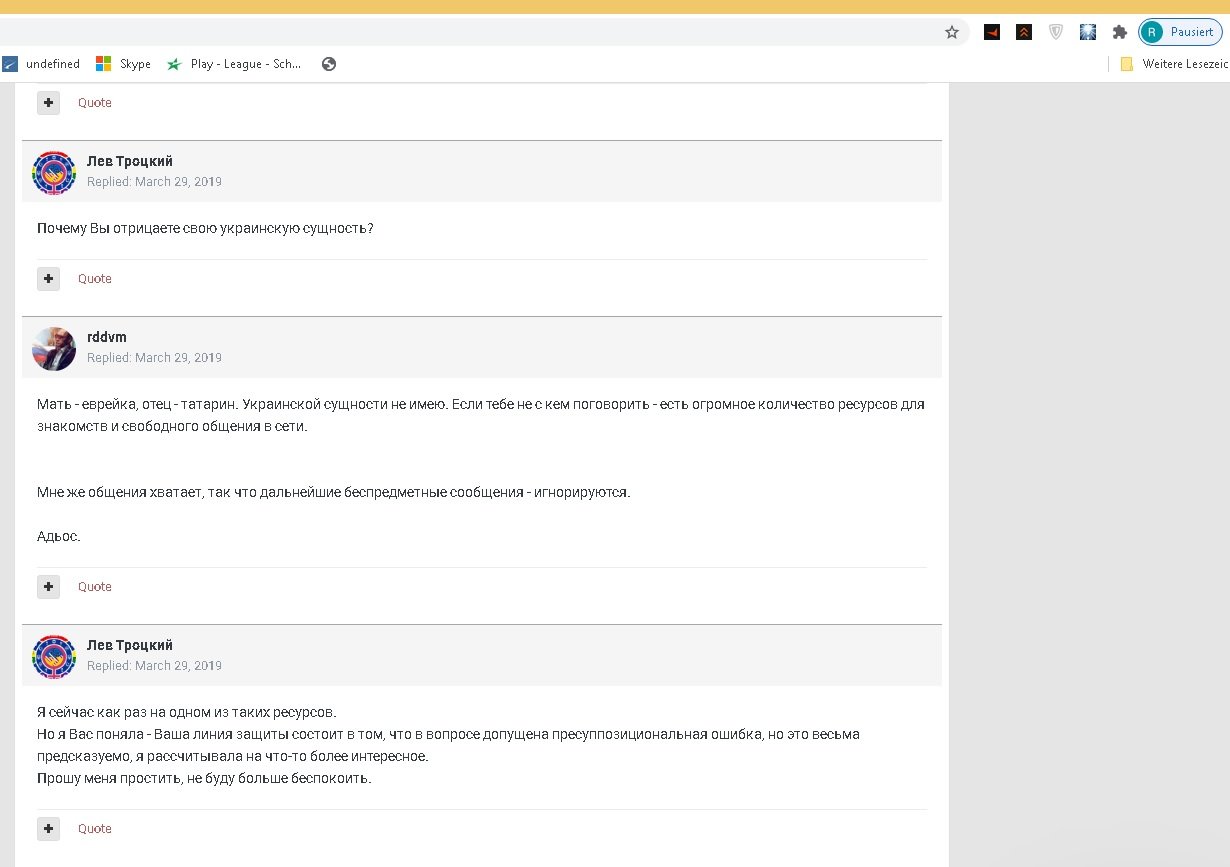Bookmark this page with the star icon
This screenshot has width=1230, height=867.
[952, 32]
